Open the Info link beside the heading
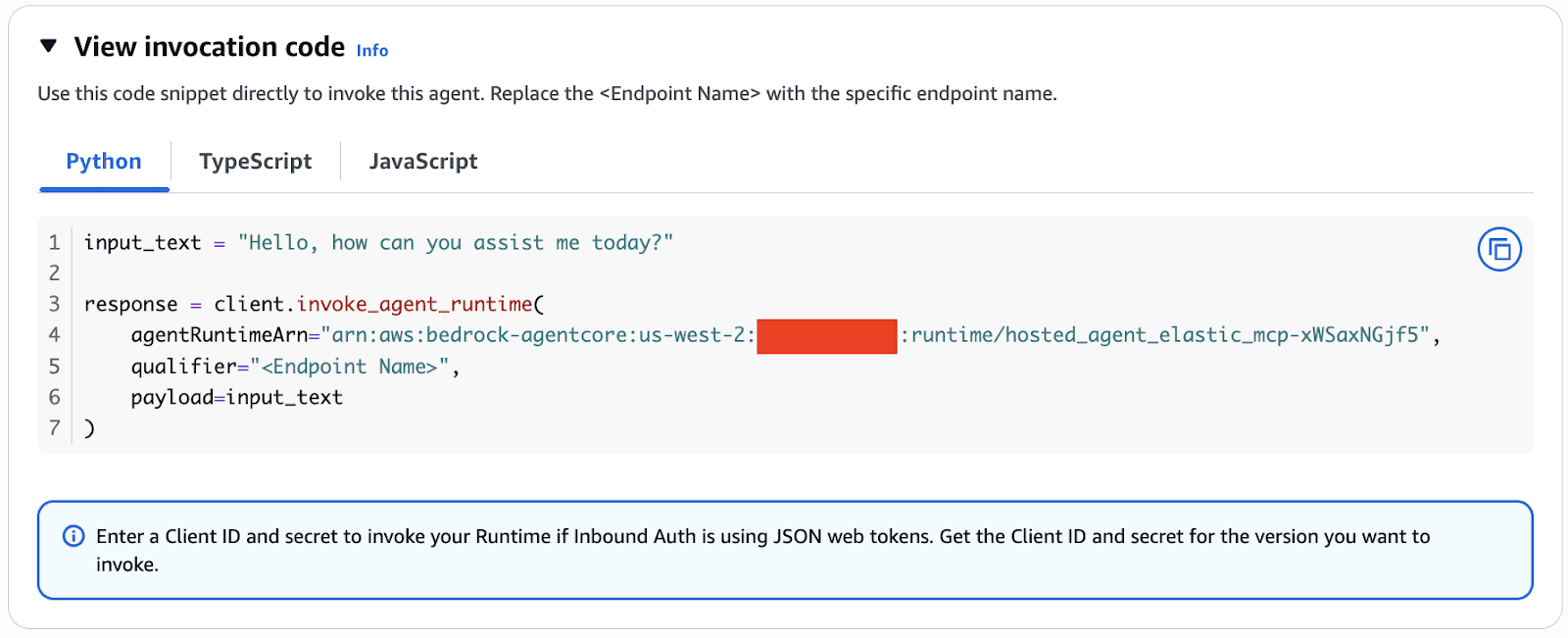Viewport: 1568px width, 638px height. click(x=371, y=51)
